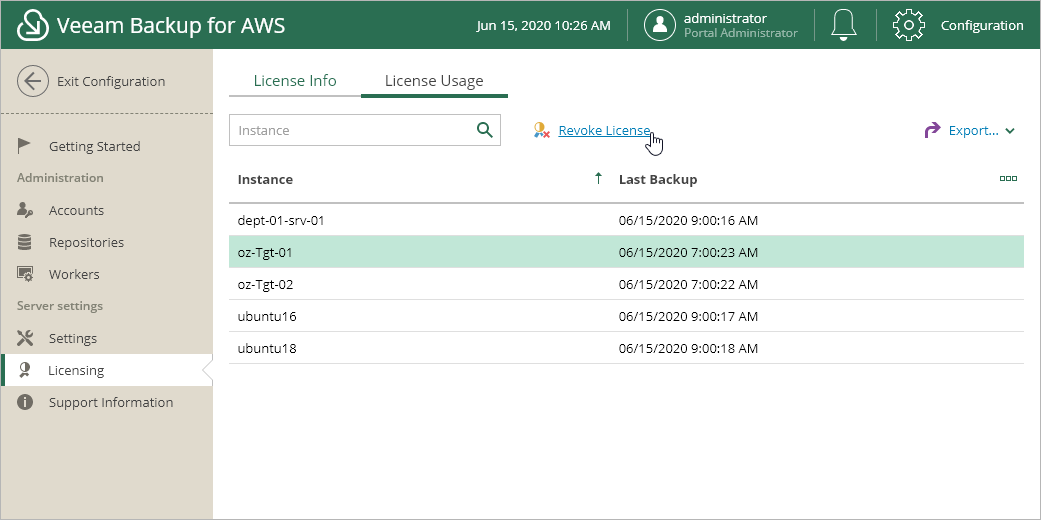Click the Revoke License link

point(604,131)
